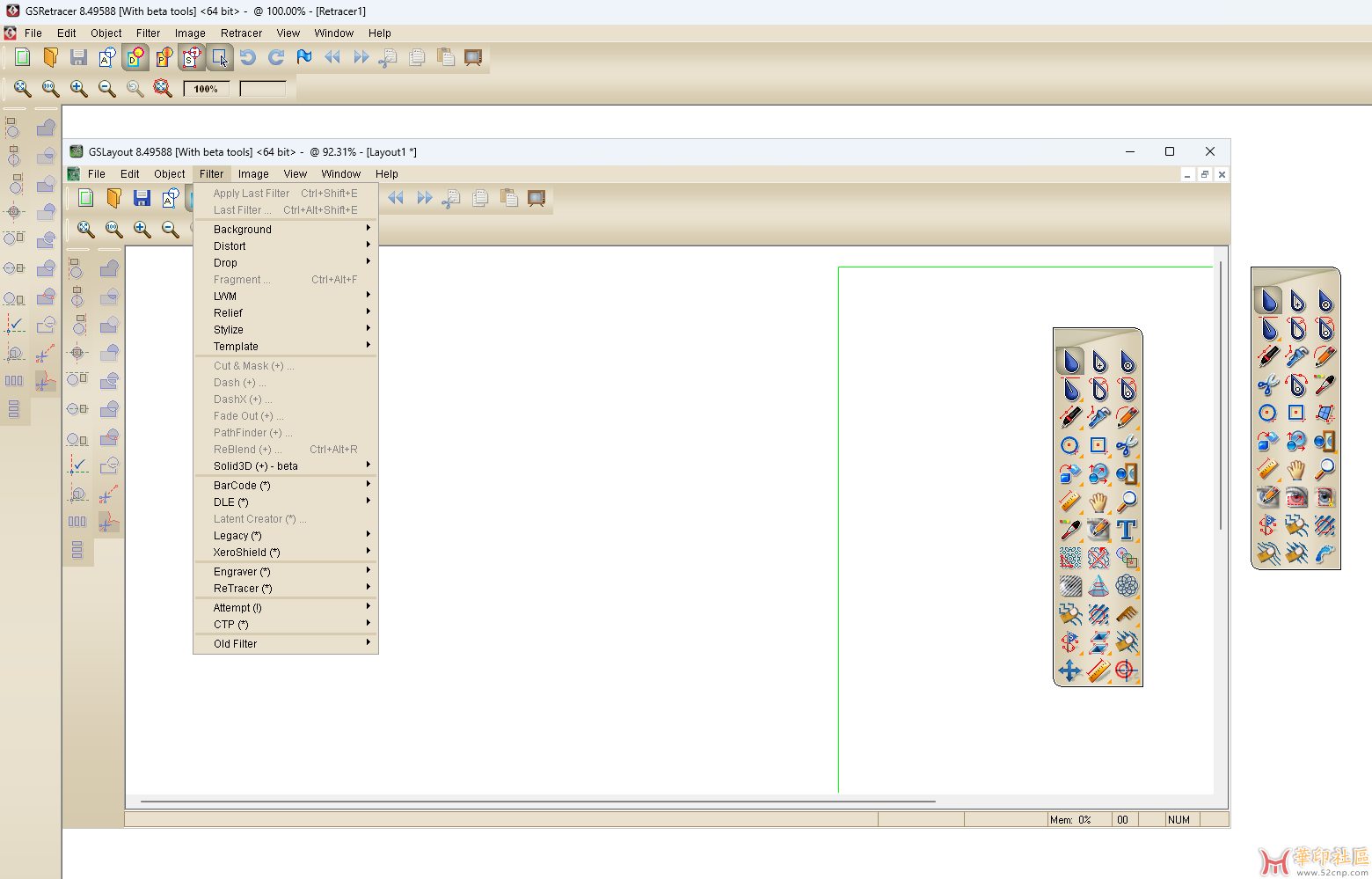Image resolution: width=1372 pixels, height=879 pixels.
Task: Click blue flag icon in GSRetracer toolbar
Action: pyautogui.click(x=304, y=57)
